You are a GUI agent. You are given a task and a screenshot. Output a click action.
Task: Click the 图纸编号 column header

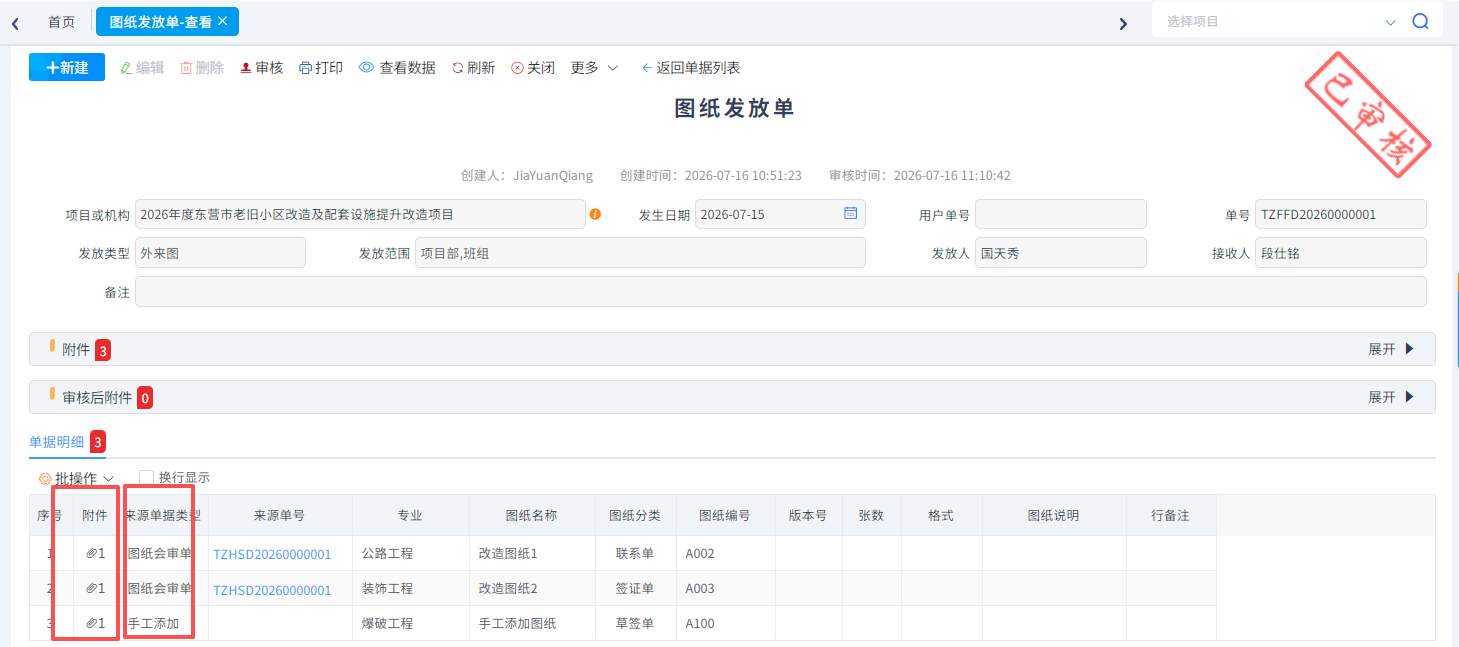pos(725,516)
